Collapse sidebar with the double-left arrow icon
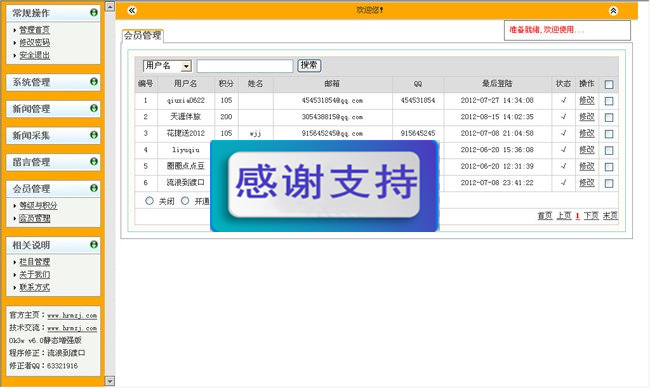 [132, 10]
